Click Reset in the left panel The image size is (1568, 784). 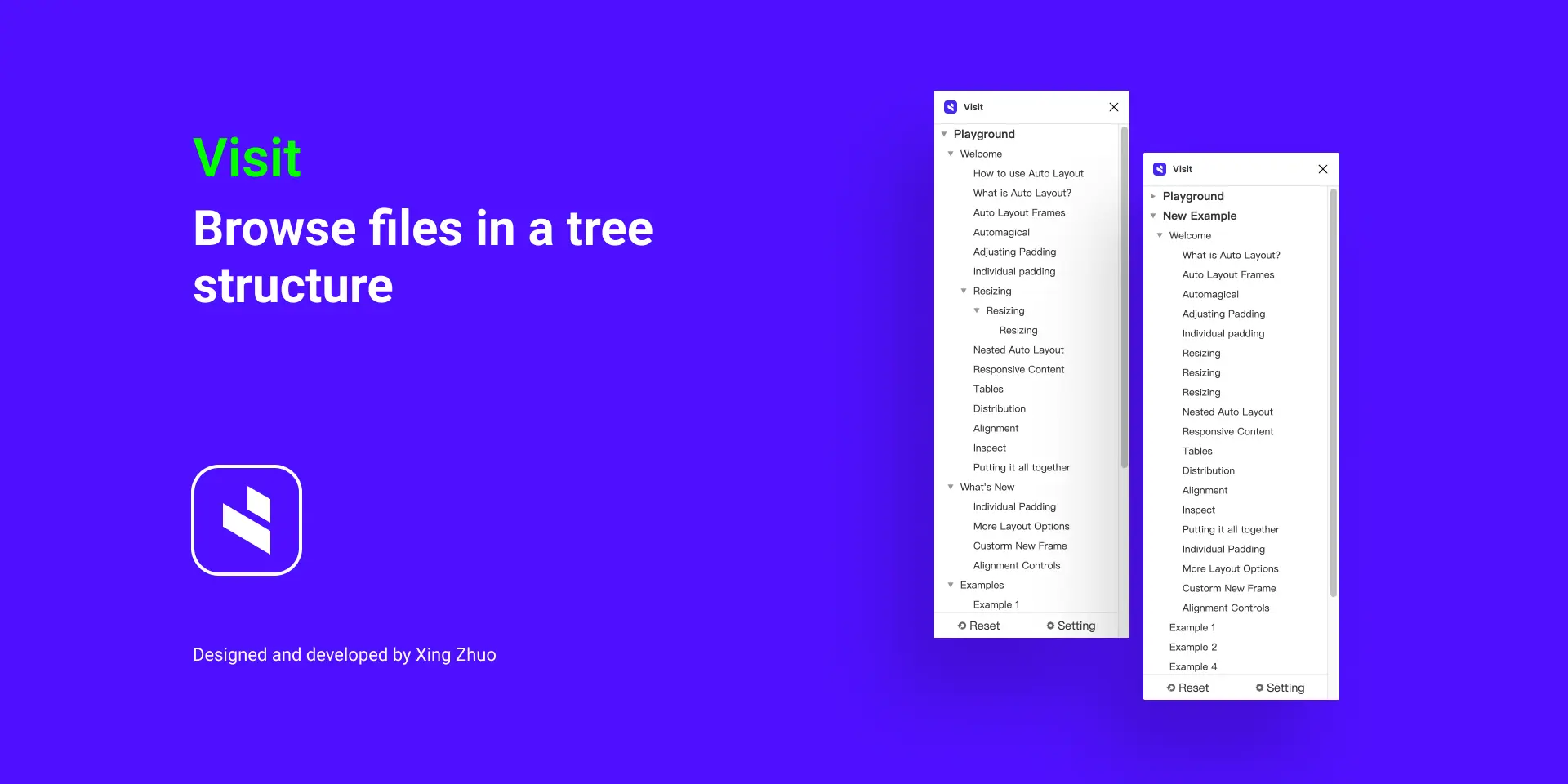click(x=978, y=626)
